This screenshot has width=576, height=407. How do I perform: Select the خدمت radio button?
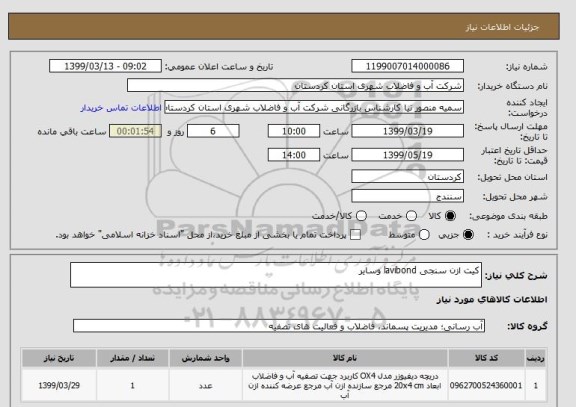pos(411,216)
